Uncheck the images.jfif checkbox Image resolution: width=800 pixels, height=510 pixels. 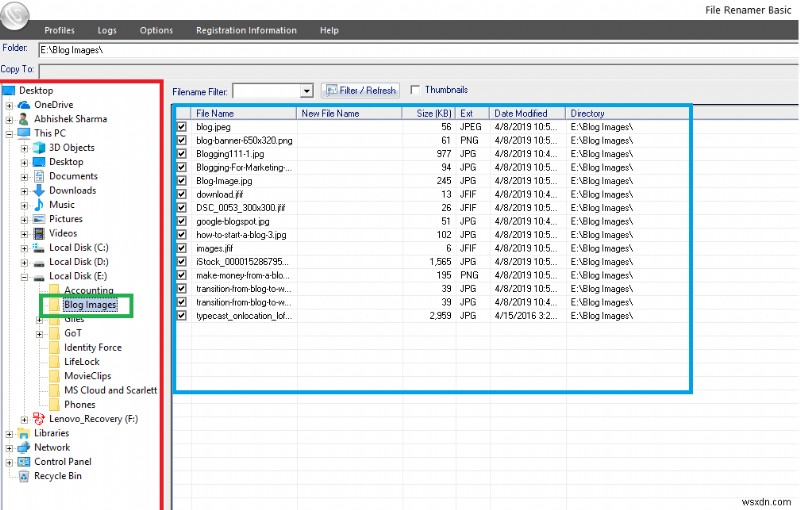[182, 248]
